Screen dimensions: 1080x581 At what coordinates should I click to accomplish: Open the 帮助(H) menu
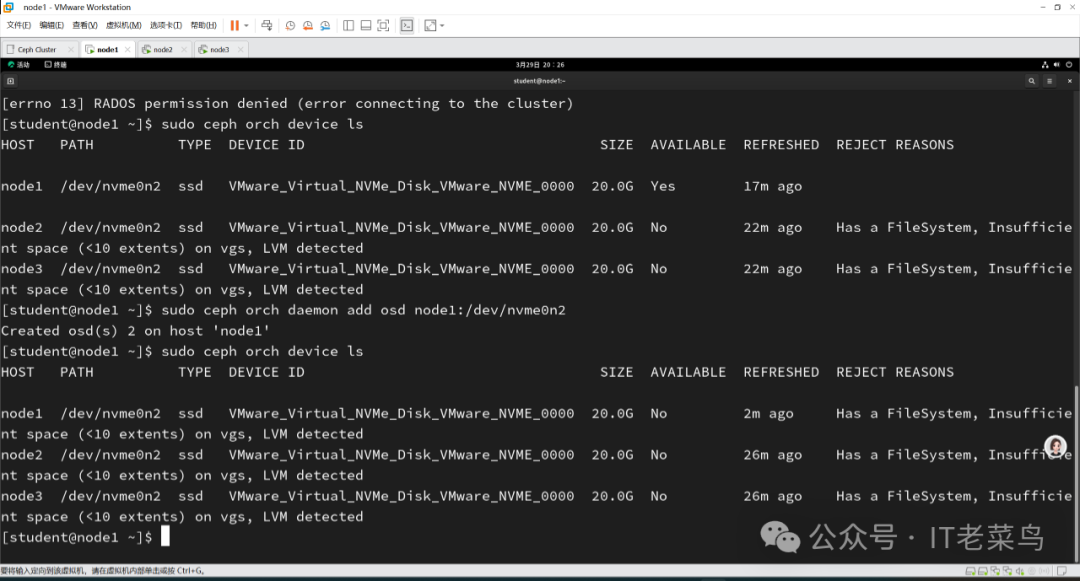[x=203, y=25]
